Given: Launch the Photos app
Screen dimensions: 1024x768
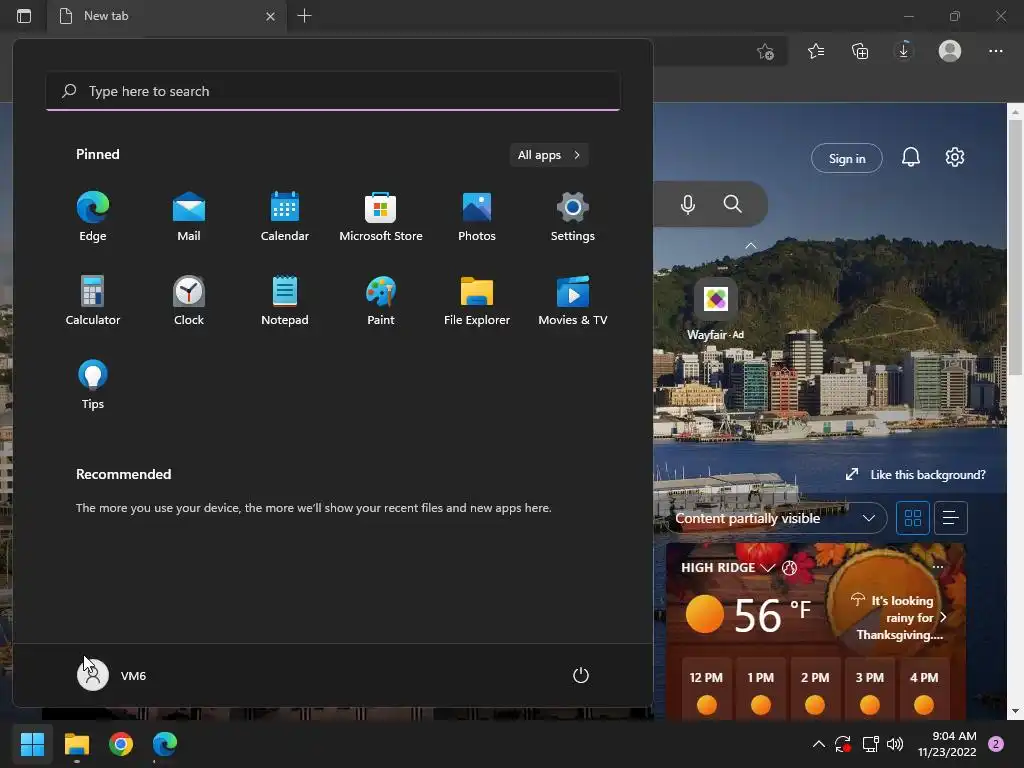Looking at the screenshot, I should [x=477, y=217].
